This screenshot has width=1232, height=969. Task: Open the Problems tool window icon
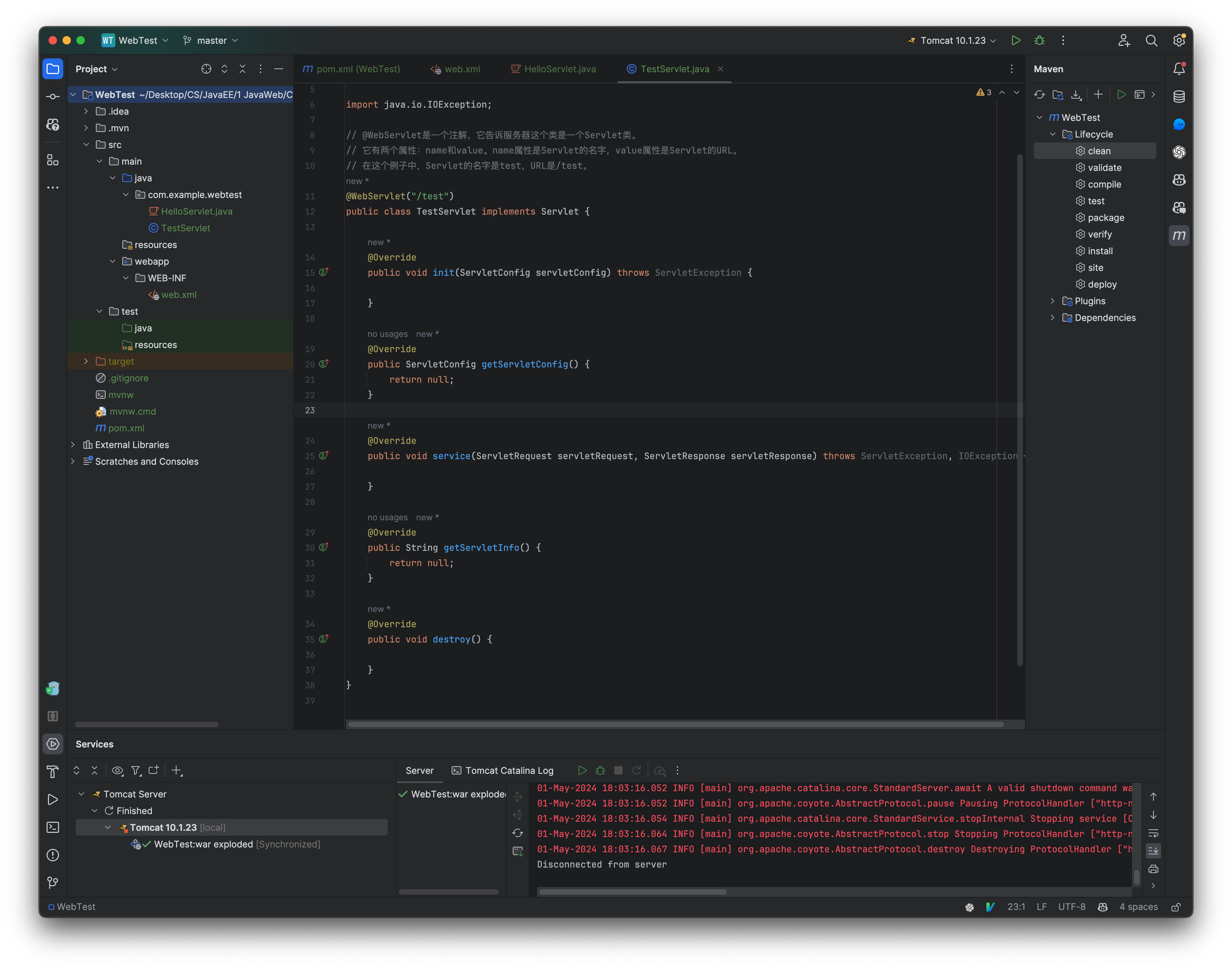click(x=53, y=855)
